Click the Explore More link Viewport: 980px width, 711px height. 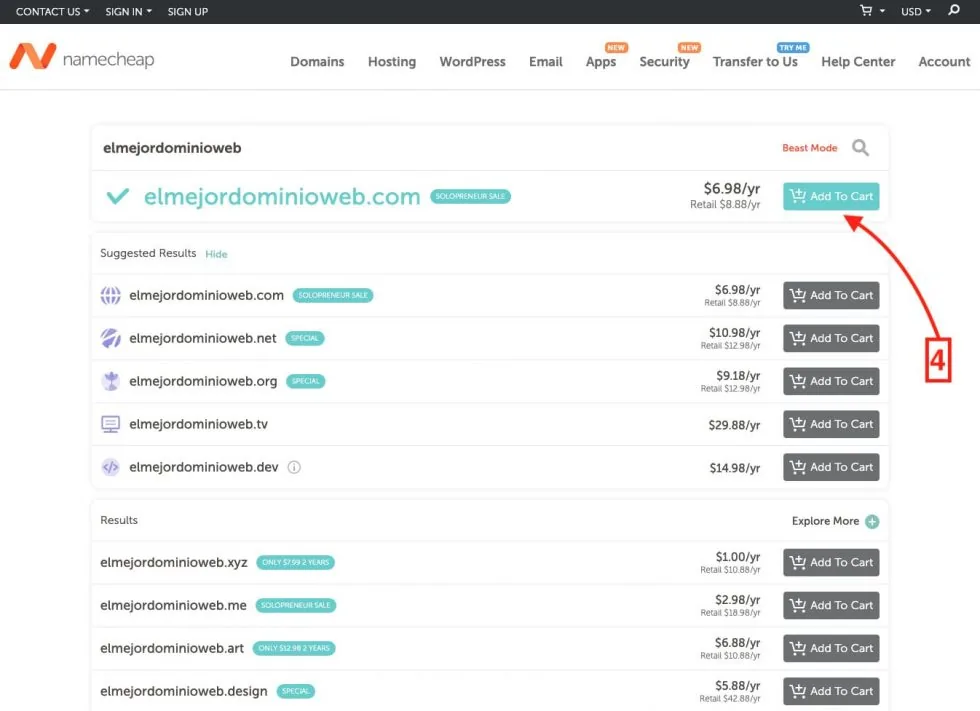(825, 521)
